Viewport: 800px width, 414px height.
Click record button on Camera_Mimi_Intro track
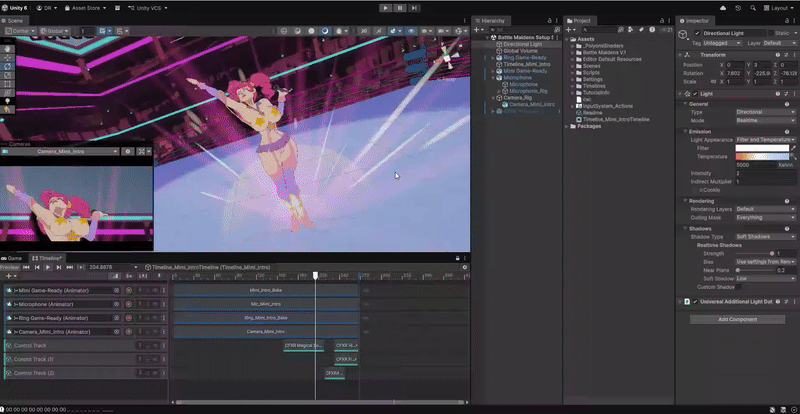click(x=129, y=332)
